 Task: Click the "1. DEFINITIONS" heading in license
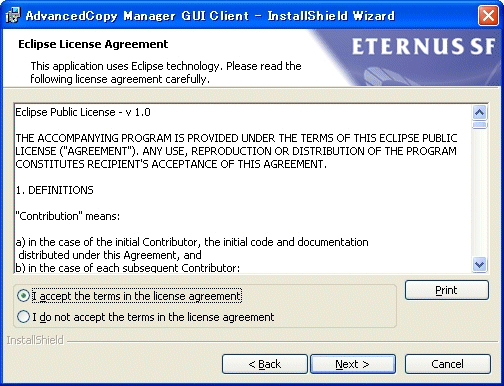(55, 190)
